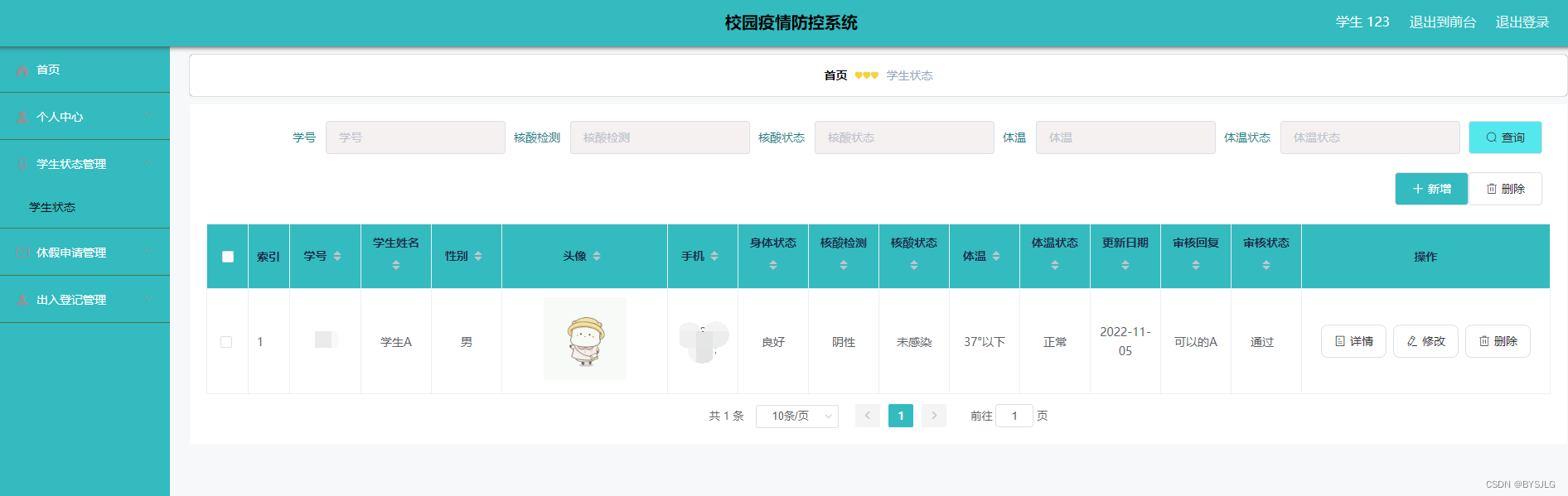This screenshot has height=496, width=1568.
Task: Focus the 学号 search field
Action: 415,137
